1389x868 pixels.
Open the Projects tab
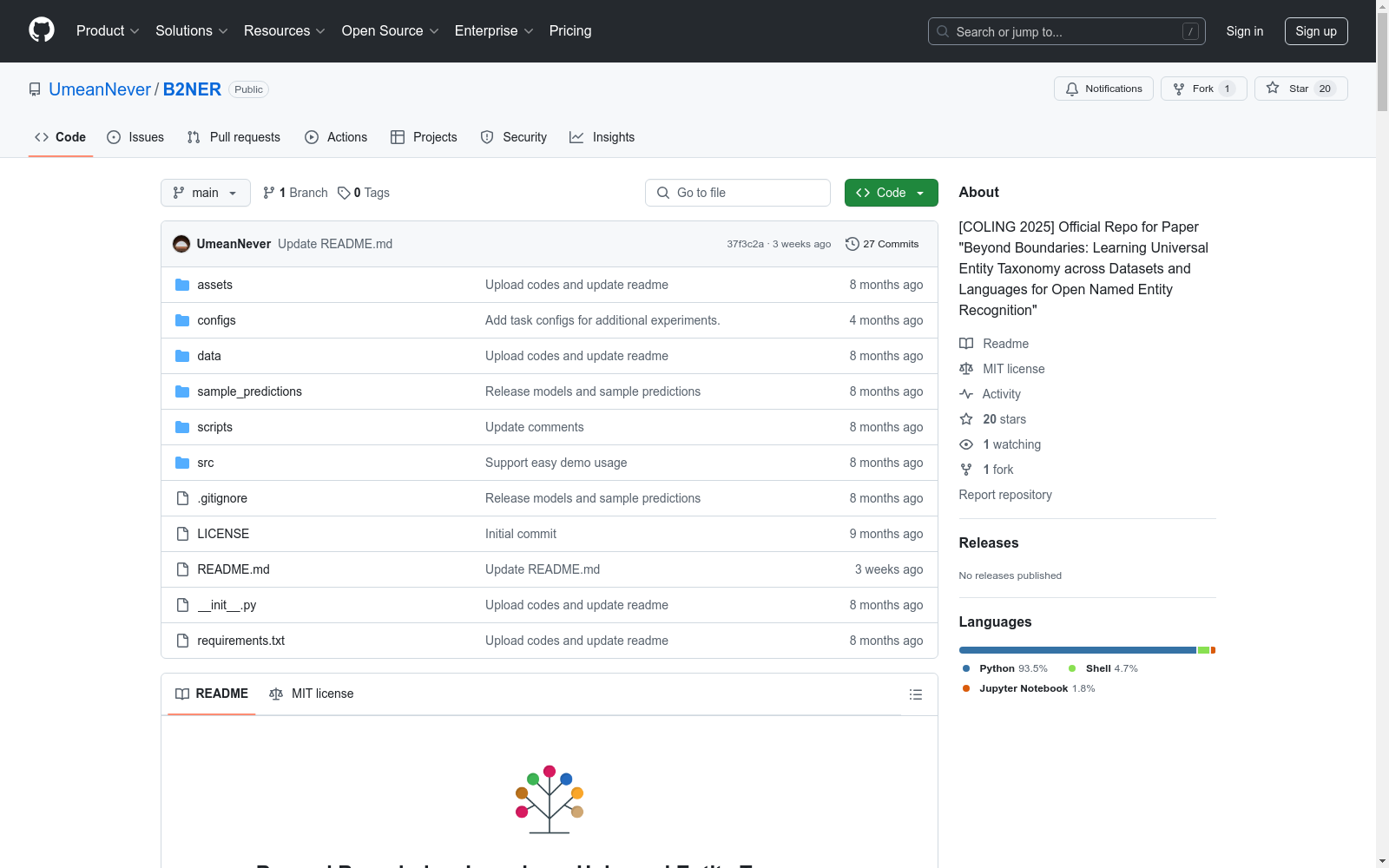(424, 137)
